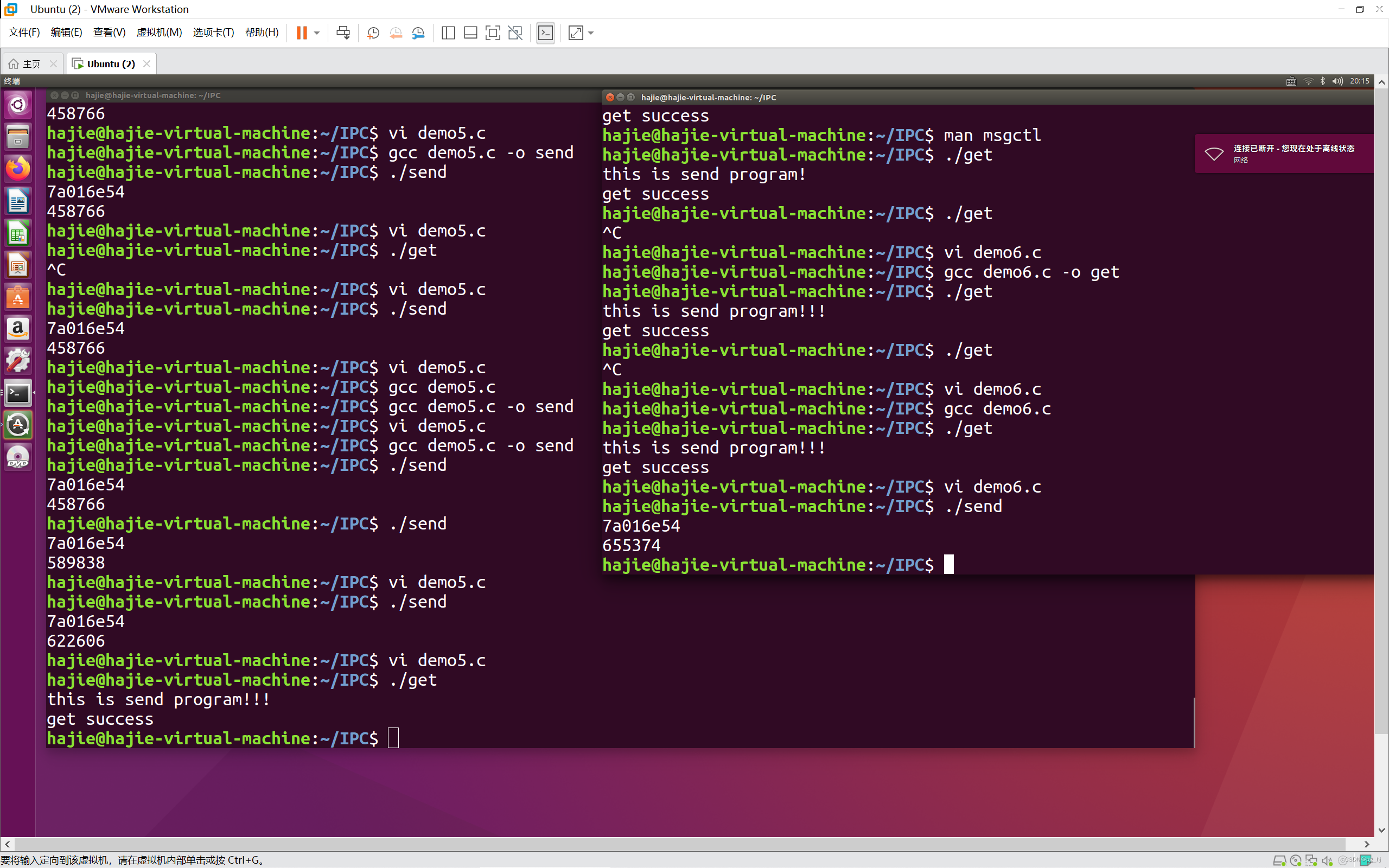Take a snapshot of the virtual machine
Viewport: 1389px width, 868px height.
point(373,33)
